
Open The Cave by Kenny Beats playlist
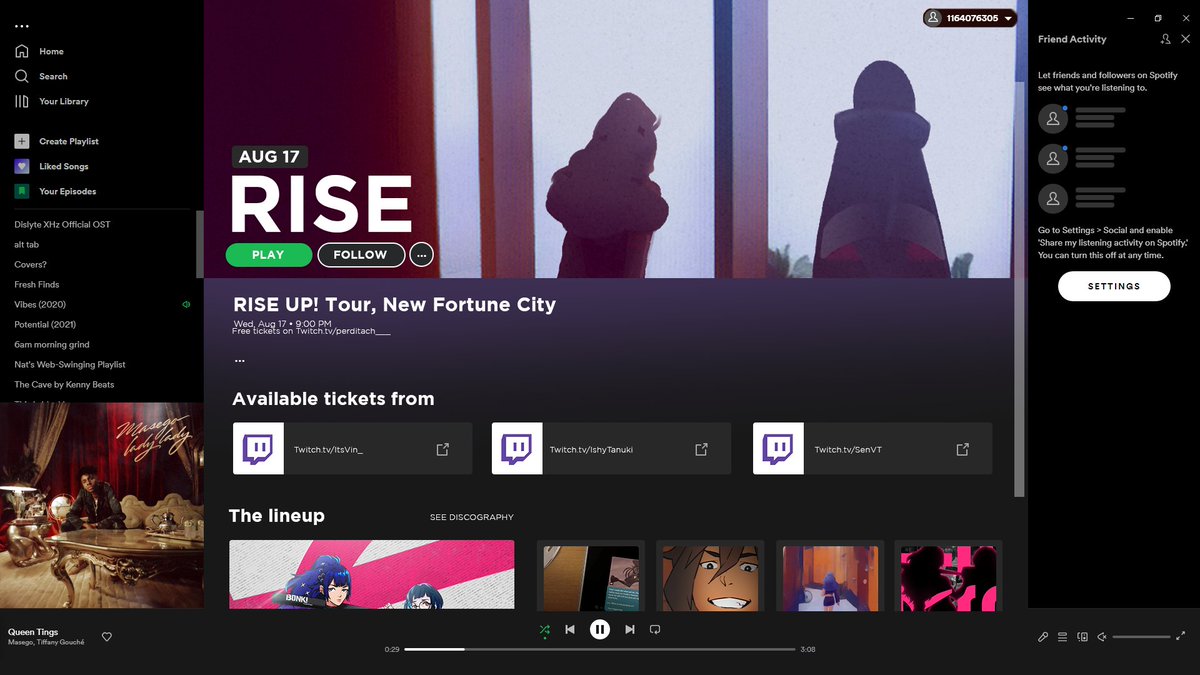tap(64, 384)
